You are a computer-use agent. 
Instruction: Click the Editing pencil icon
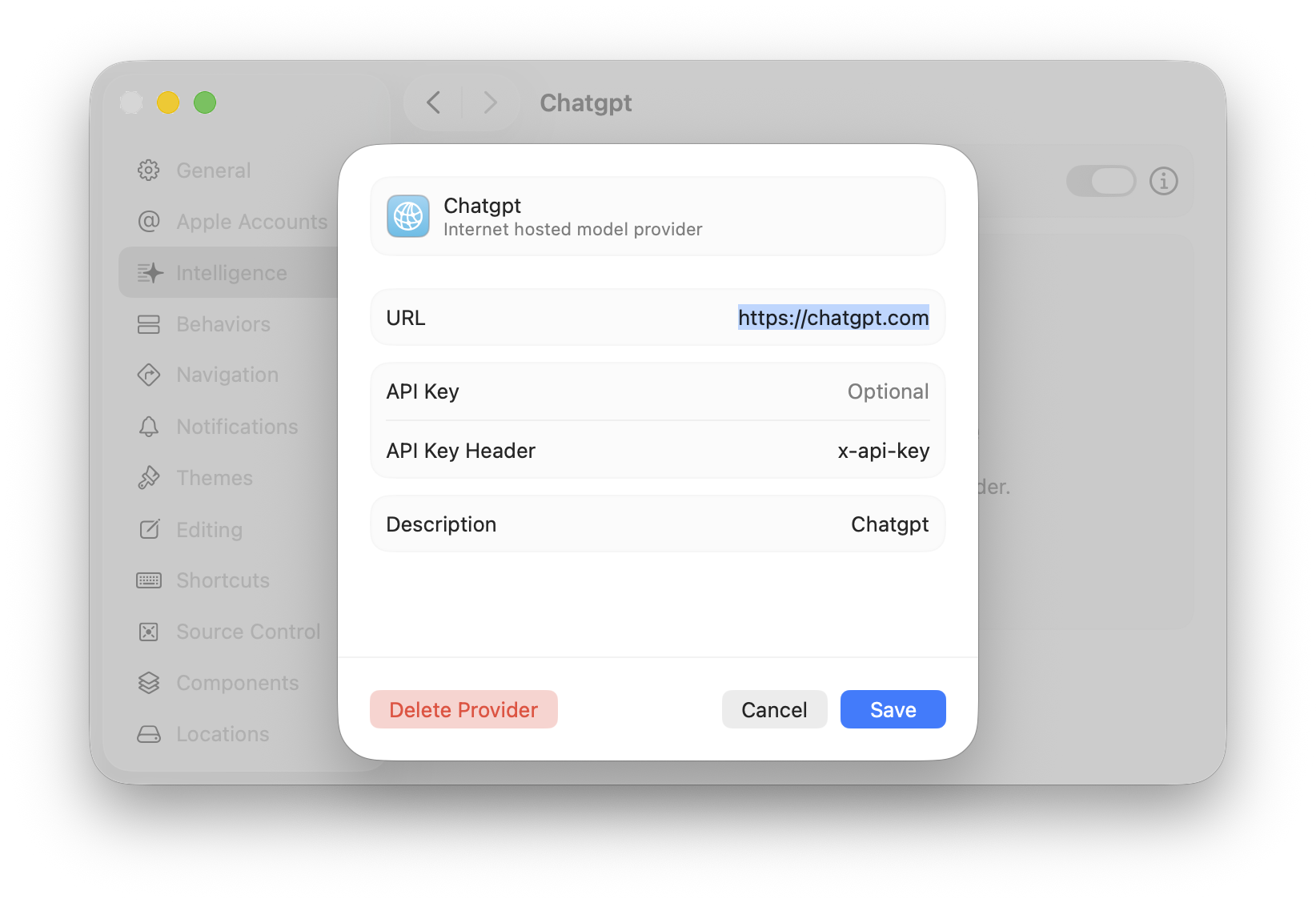150,529
